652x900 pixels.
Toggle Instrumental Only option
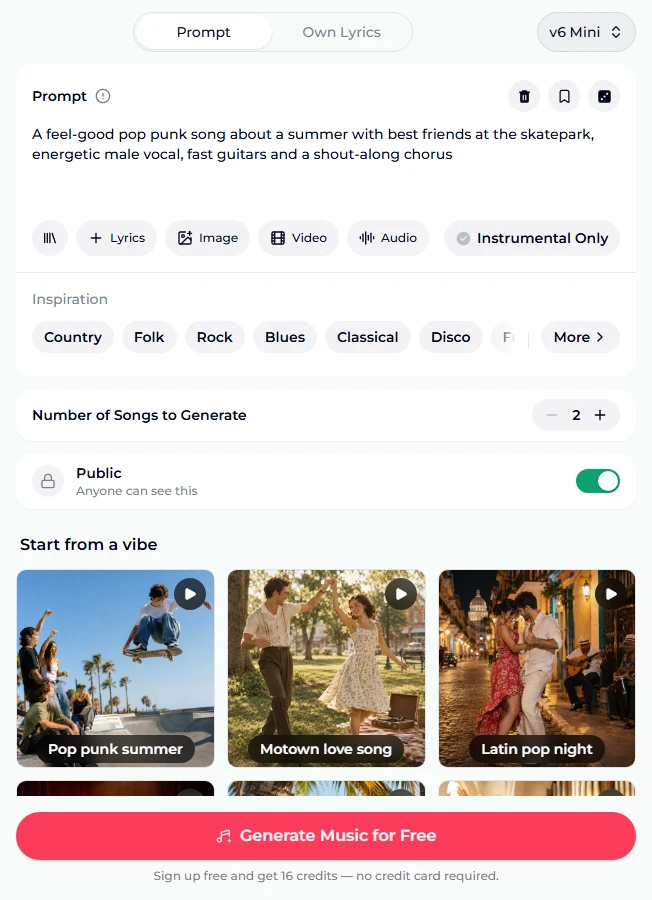532,238
